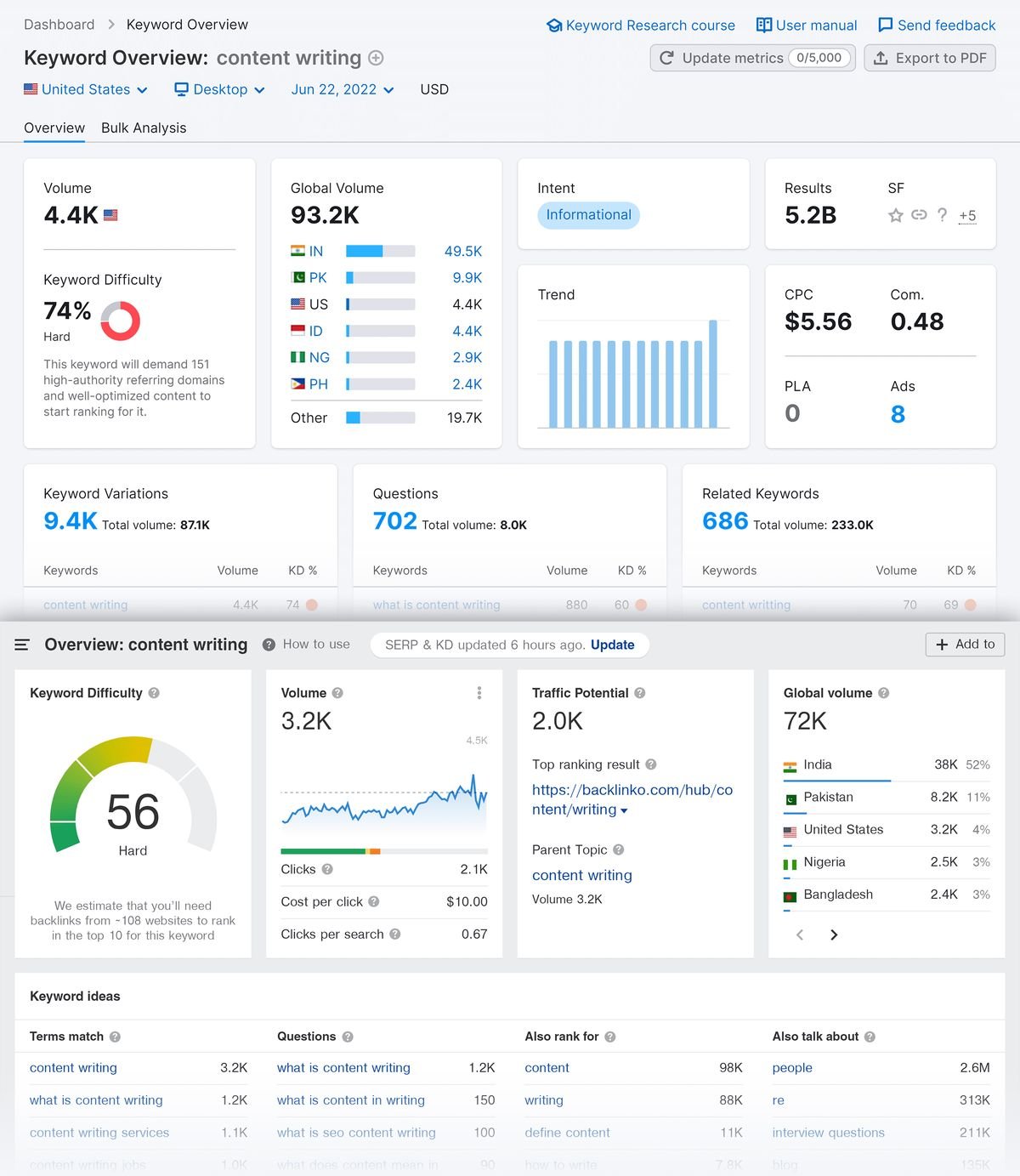The image size is (1020, 1176).
Task: Click the help icon beside Cost per click
Action: 374,901
